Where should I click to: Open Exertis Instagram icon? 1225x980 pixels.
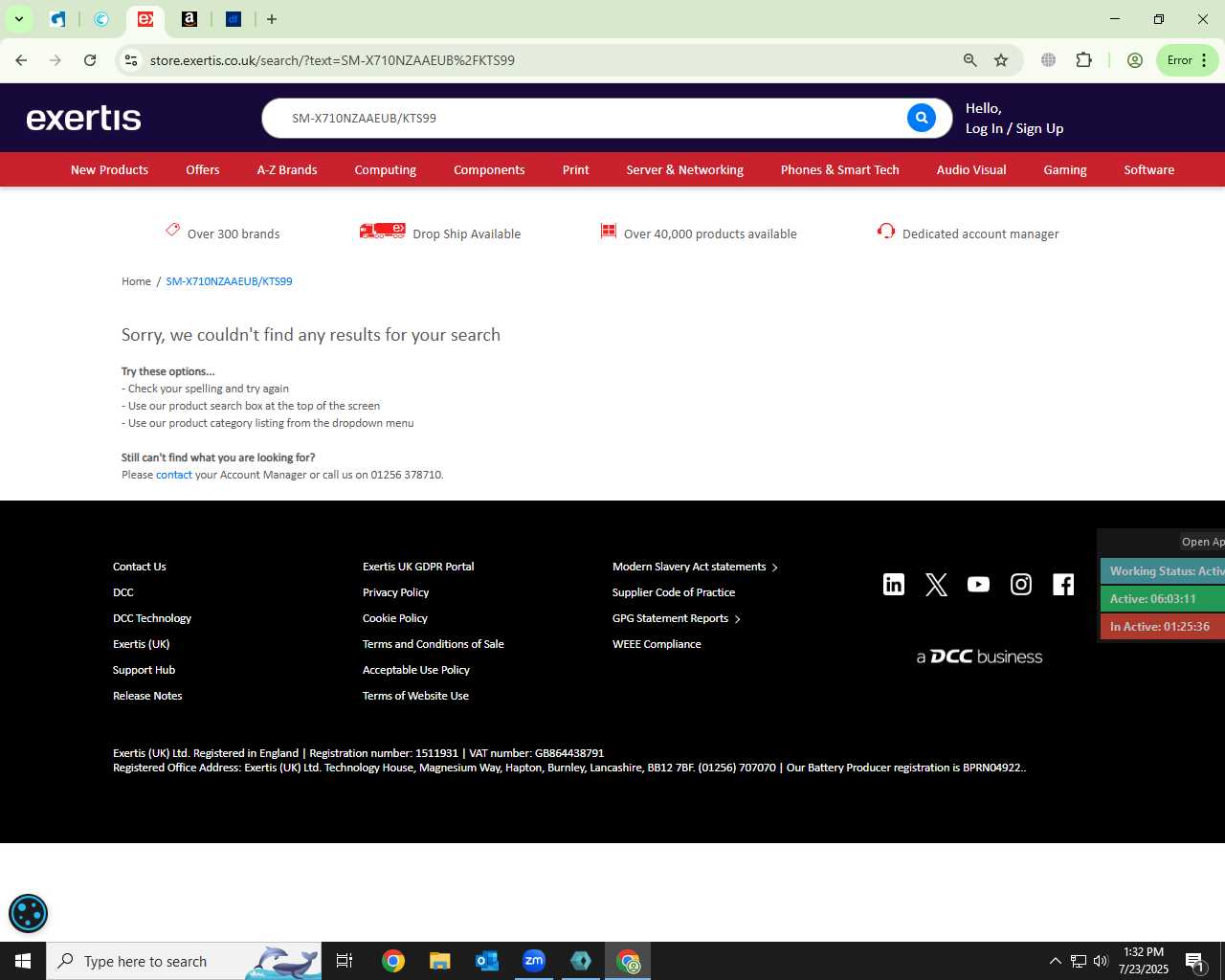click(x=1021, y=585)
